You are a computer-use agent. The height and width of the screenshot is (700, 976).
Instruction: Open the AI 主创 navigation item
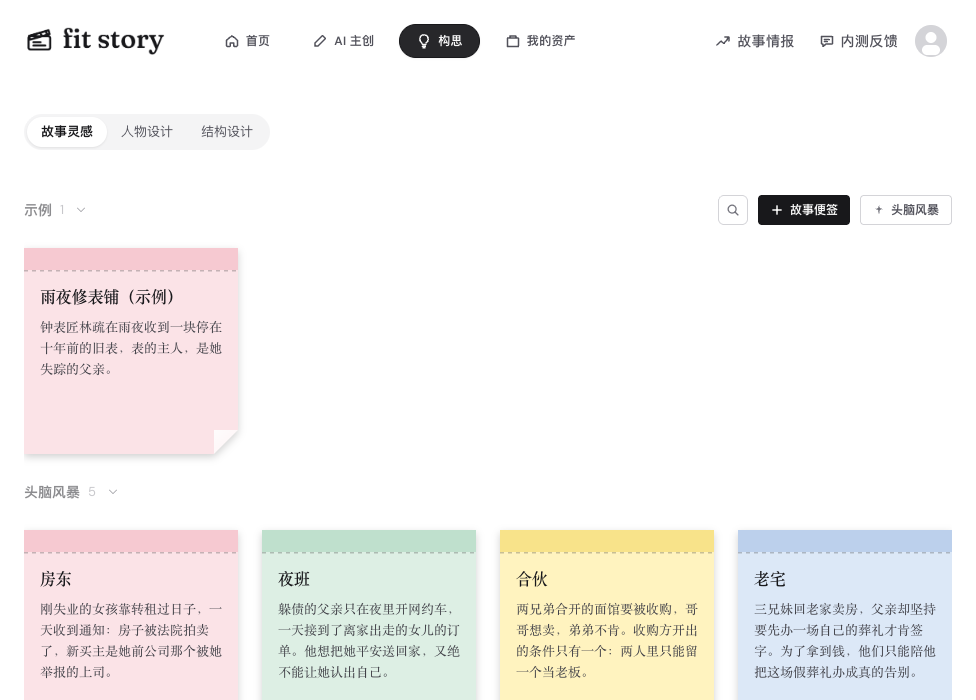click(x=344, y=41)
